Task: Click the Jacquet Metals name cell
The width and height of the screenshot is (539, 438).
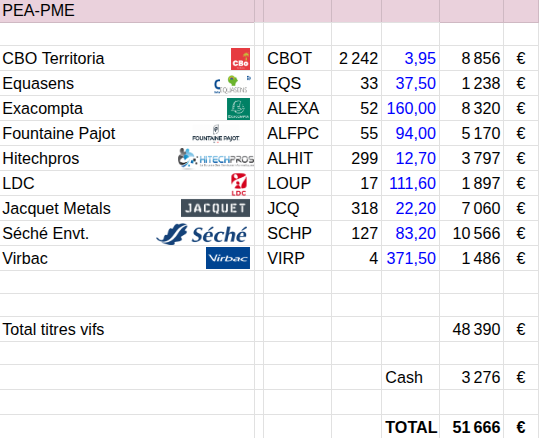Action: (127, 208)
